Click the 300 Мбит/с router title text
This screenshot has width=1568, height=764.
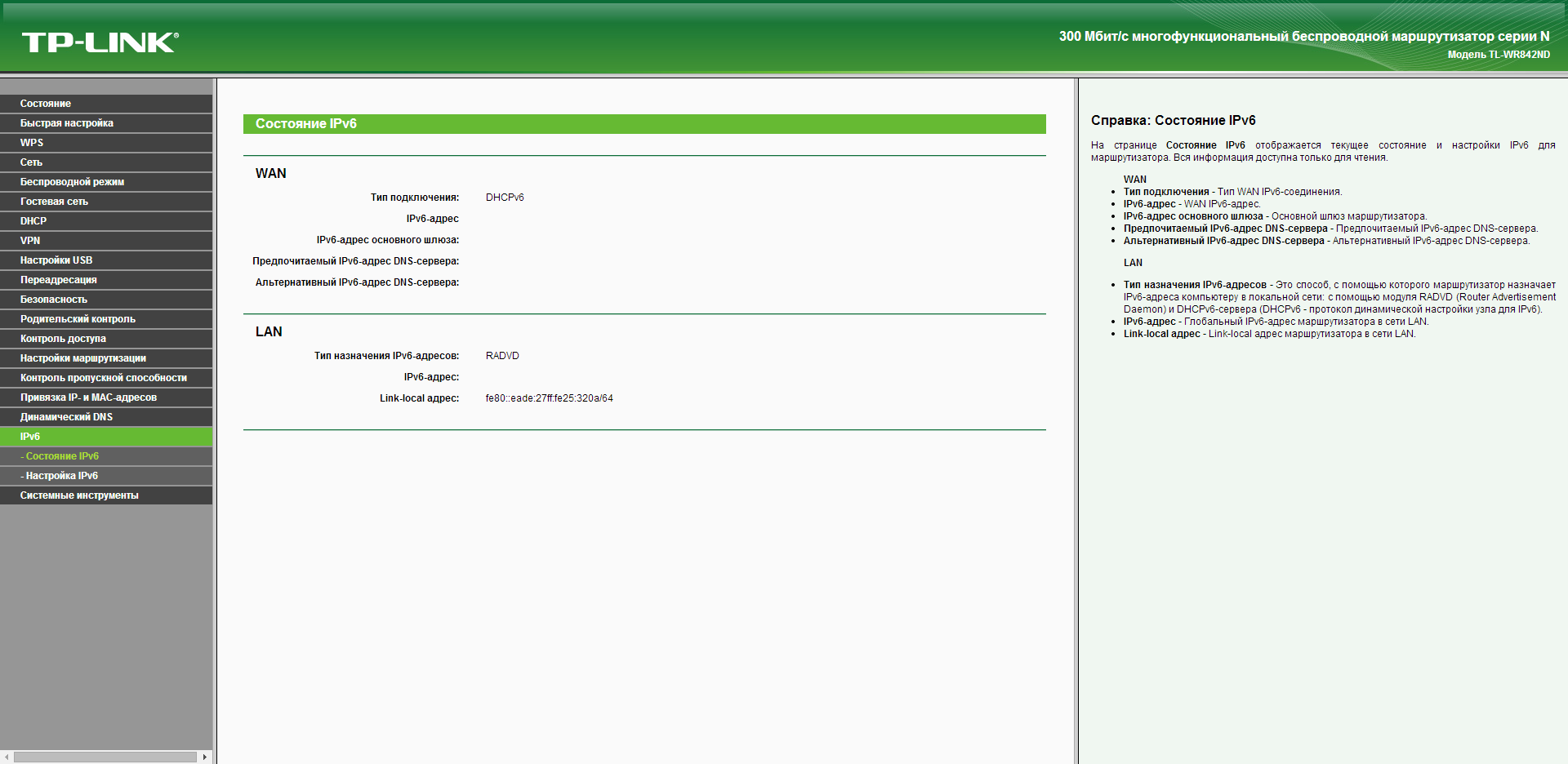coord(1304,36)
